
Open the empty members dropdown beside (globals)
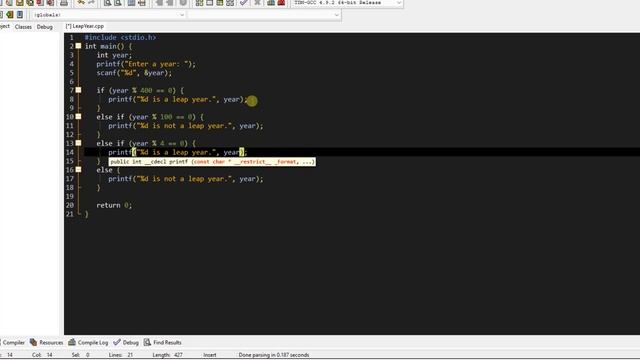pos(264,15)
